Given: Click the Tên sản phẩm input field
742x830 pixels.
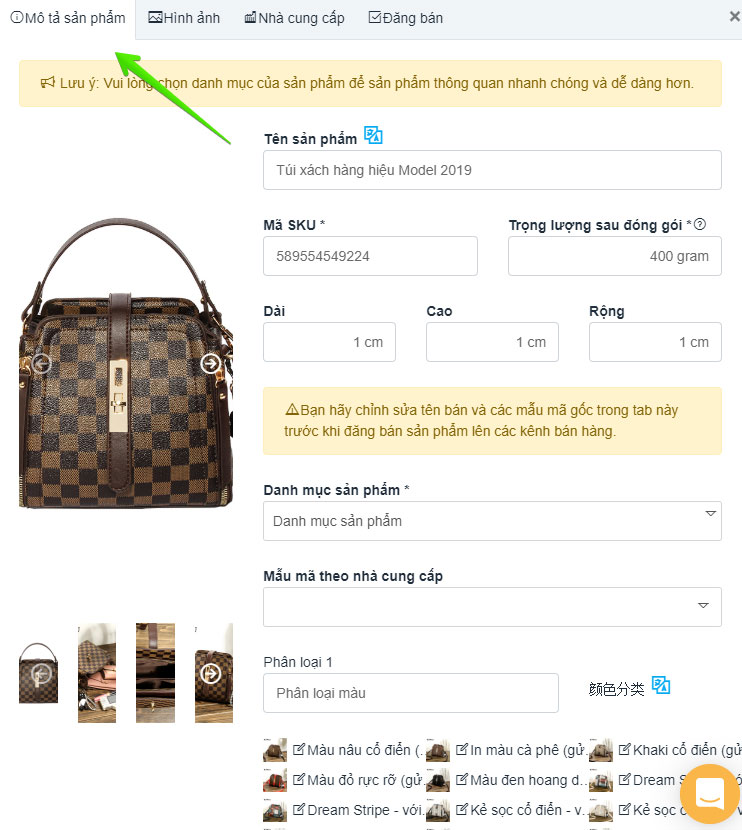Looking at the screenshot, I should click(492, 170).
